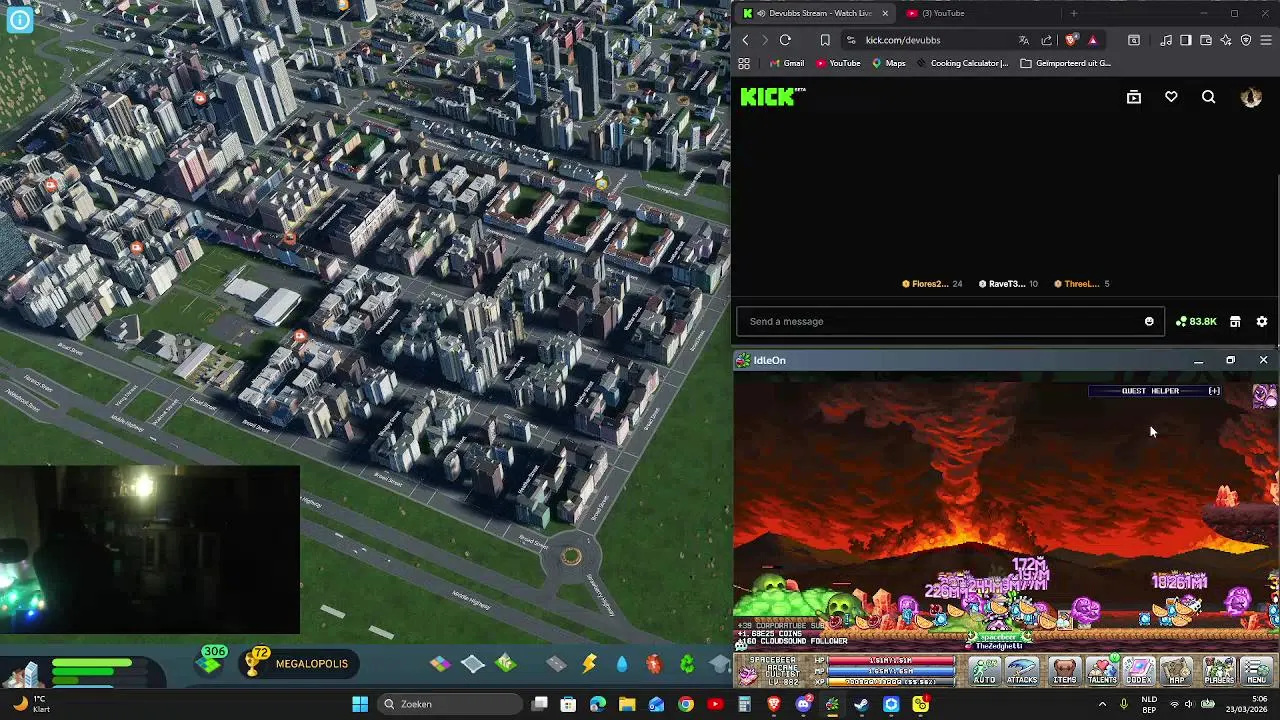The width and height of the screenshot is (1280, 720).
Task: Open ATTACKS panel in IdleOn
Action: [1022, 671]
